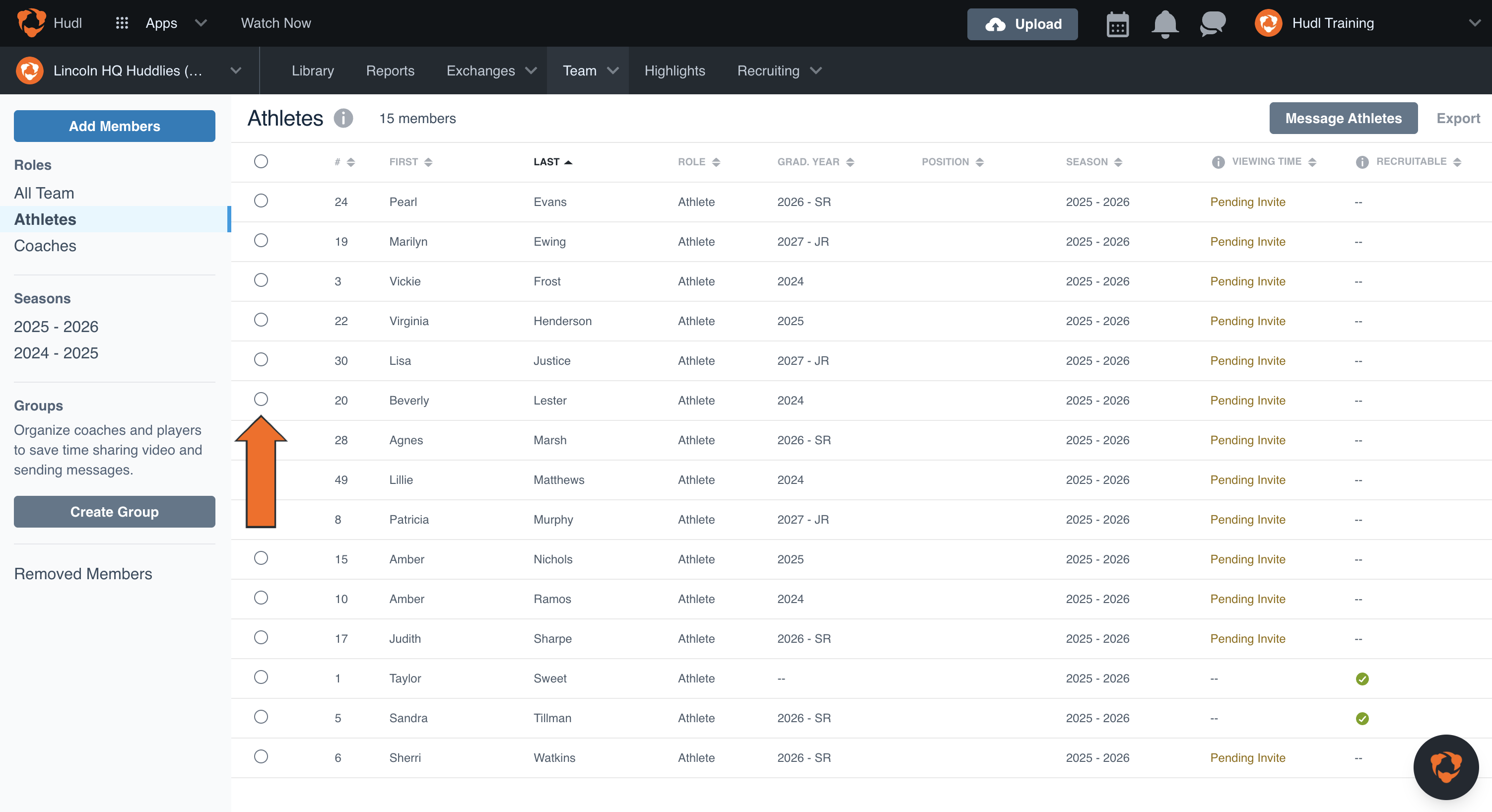
Task: Click Add Members button
Action: [115, 126]
